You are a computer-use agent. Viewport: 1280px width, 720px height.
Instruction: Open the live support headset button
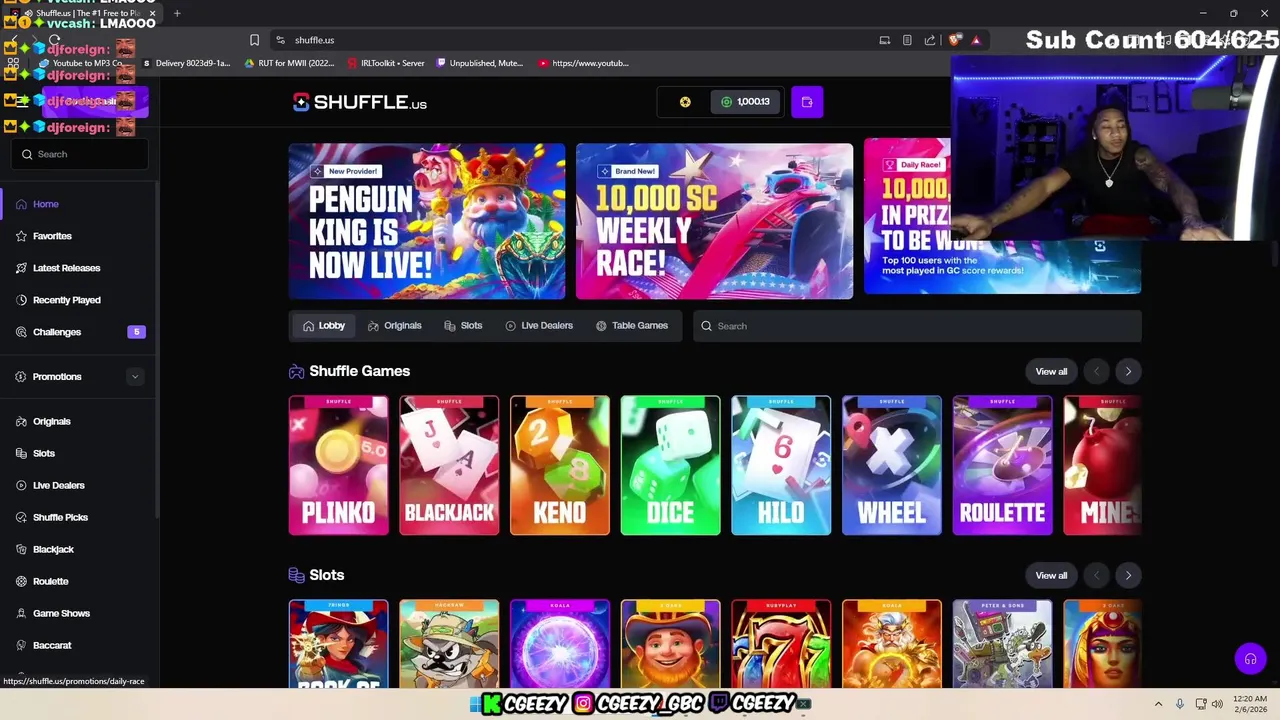(1250, 659)
